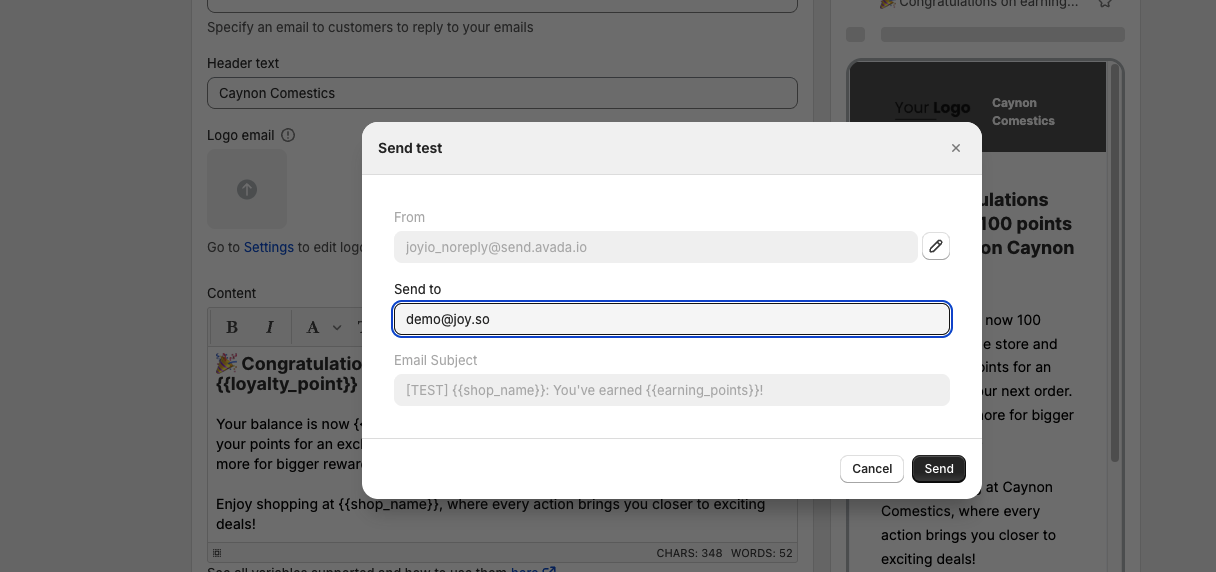Select the font color A icon
Screen dimensions: 1216x572
pos(313,327)
